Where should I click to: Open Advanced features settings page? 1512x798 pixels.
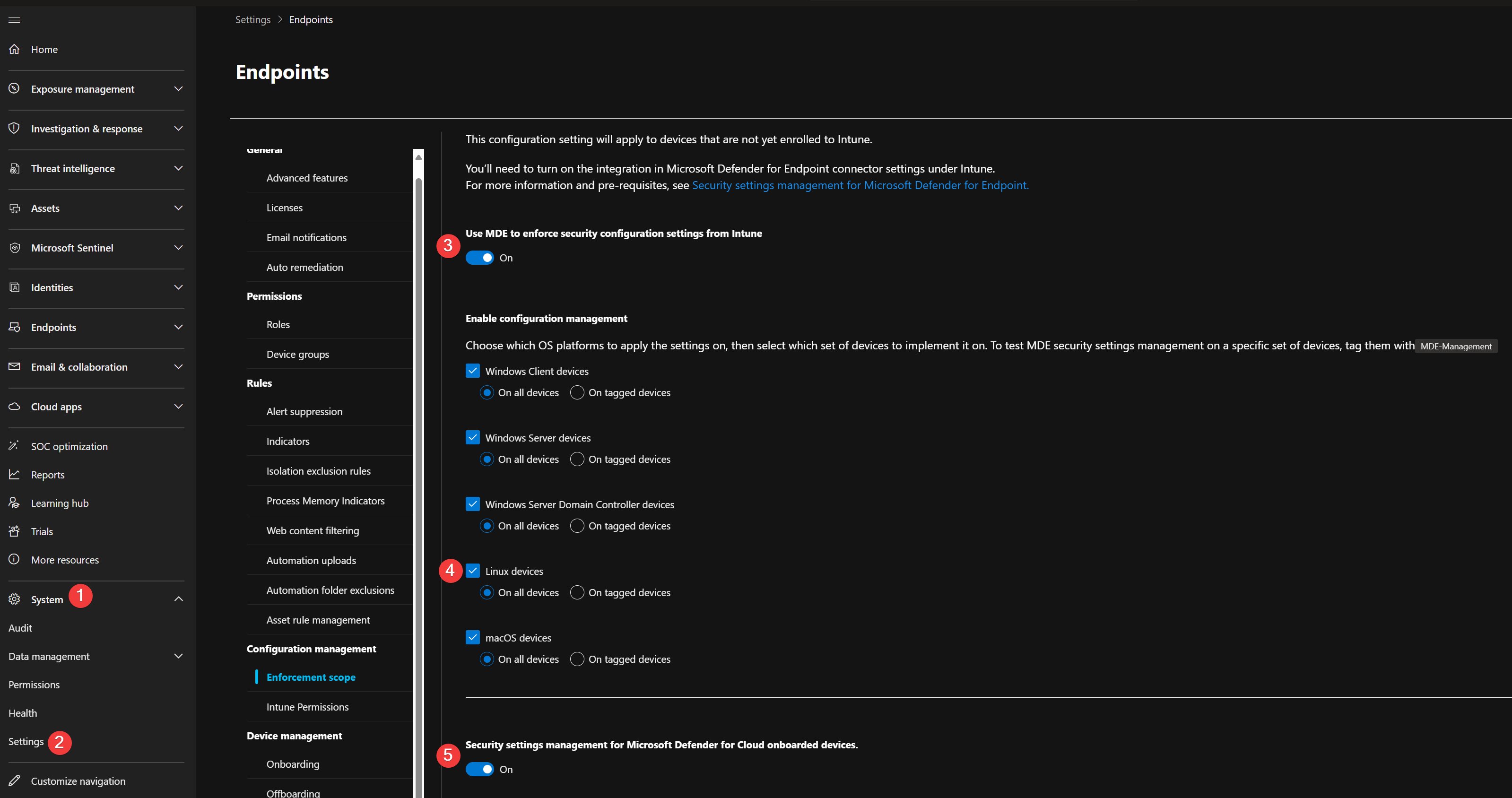pyautogui.click(x=307, y=178)
